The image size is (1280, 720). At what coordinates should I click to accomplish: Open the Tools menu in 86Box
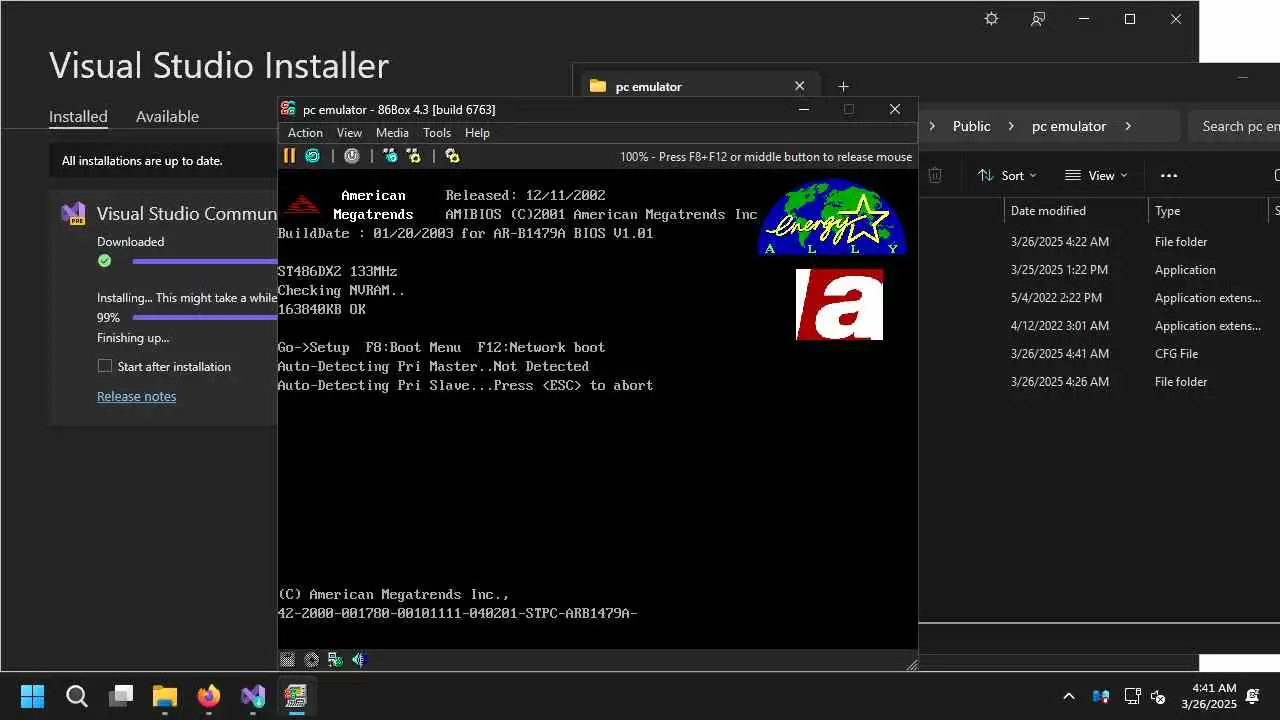click(x=437, y=133)
